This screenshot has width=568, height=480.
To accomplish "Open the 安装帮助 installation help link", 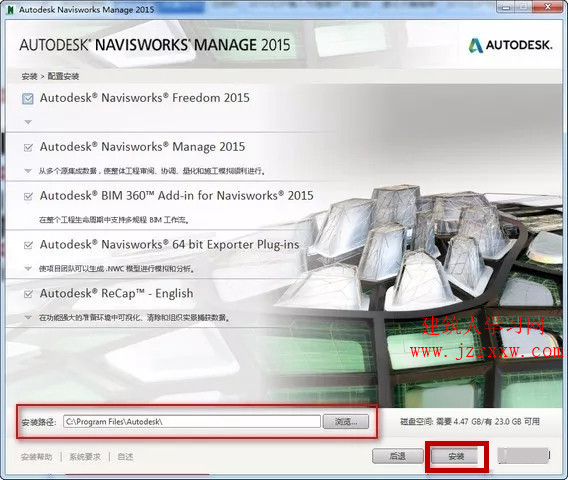I will pos(37,457).
